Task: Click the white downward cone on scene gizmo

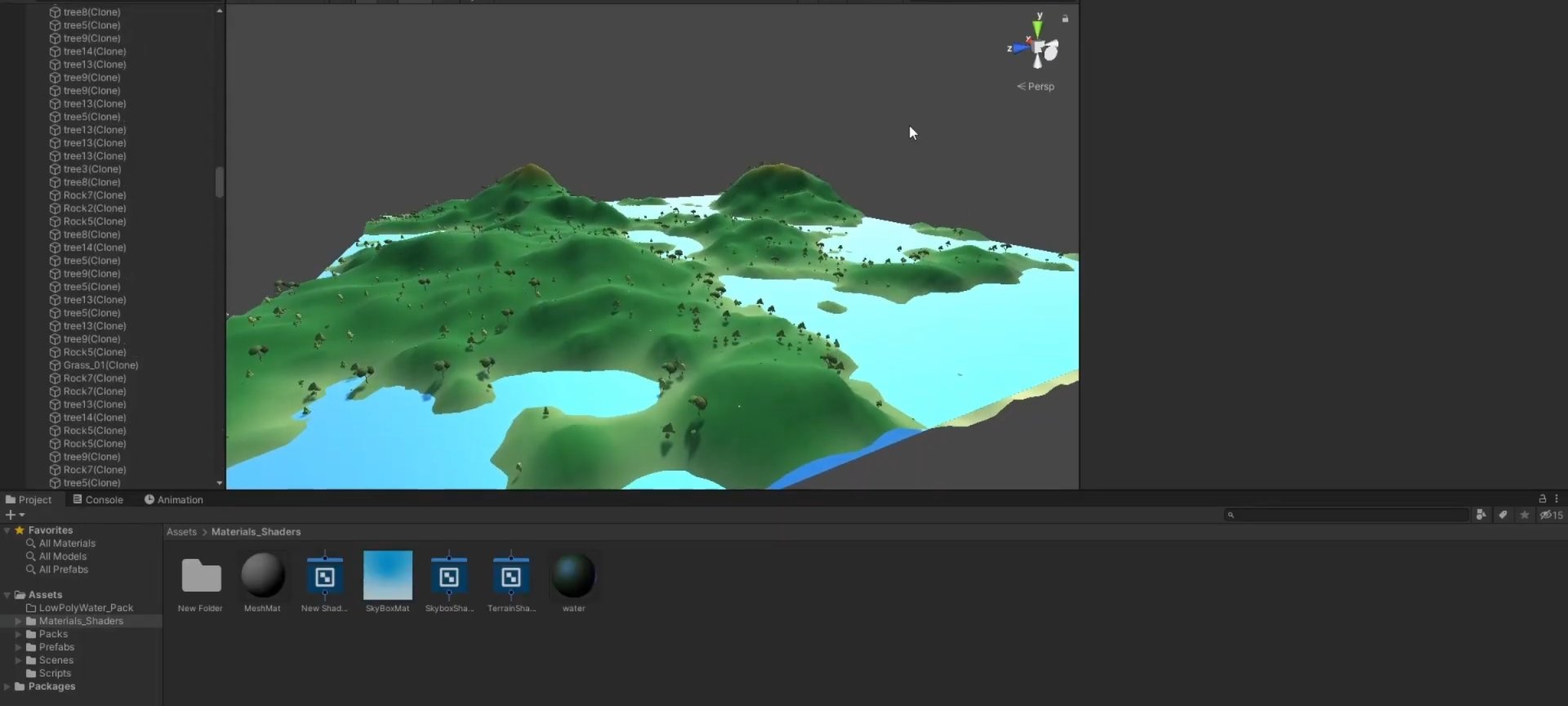Action: (x=1038, y=61)
